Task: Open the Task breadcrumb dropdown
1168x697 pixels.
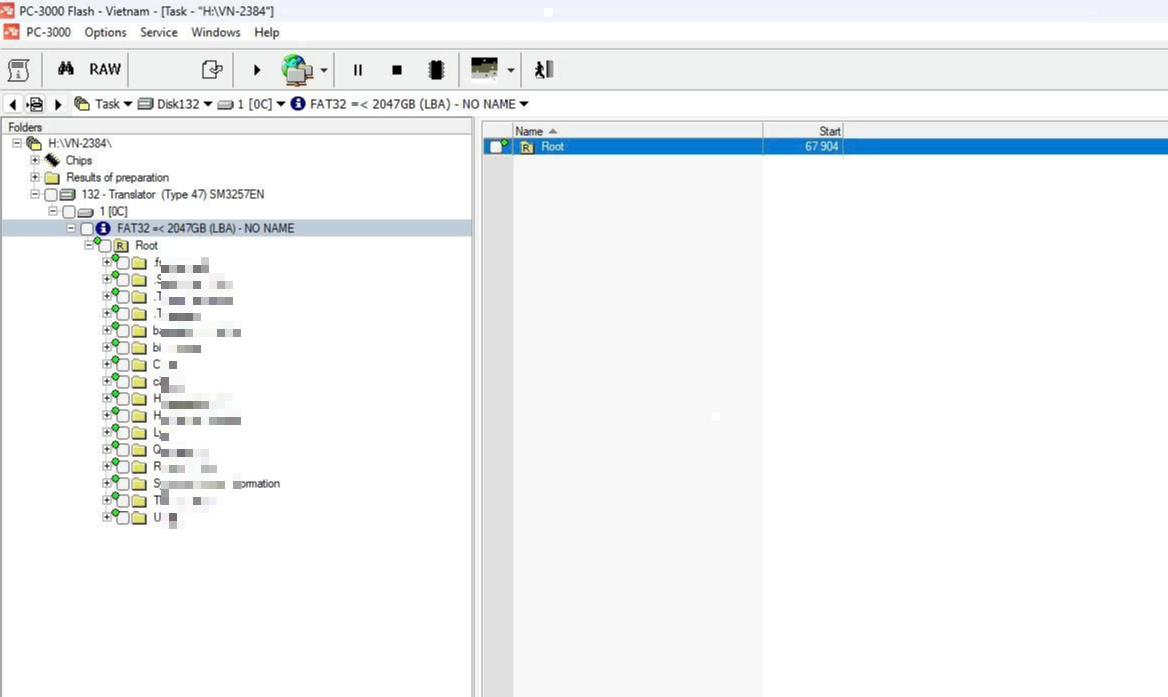Action: tap(127, 104)
